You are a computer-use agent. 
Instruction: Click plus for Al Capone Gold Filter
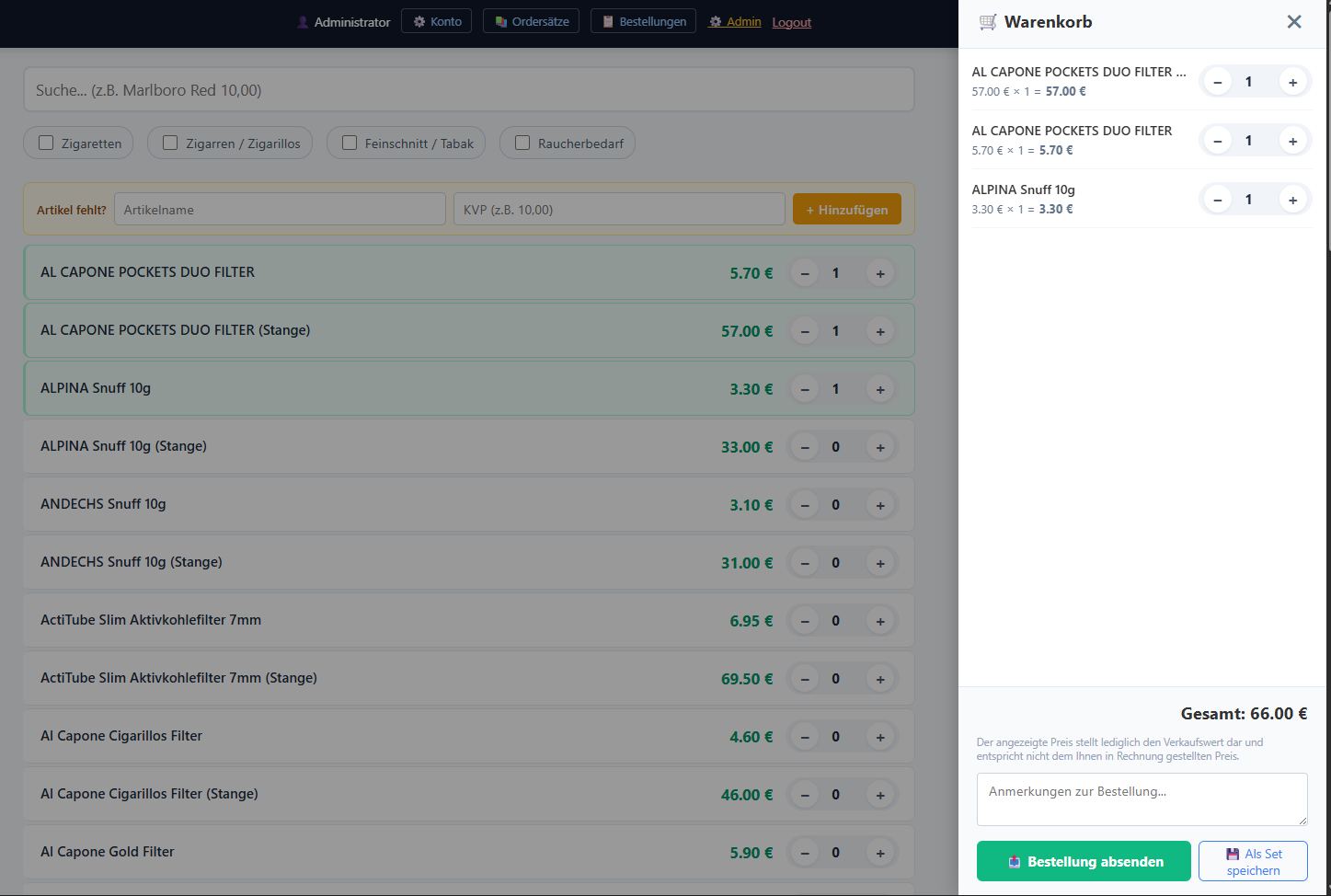[880, 853]
